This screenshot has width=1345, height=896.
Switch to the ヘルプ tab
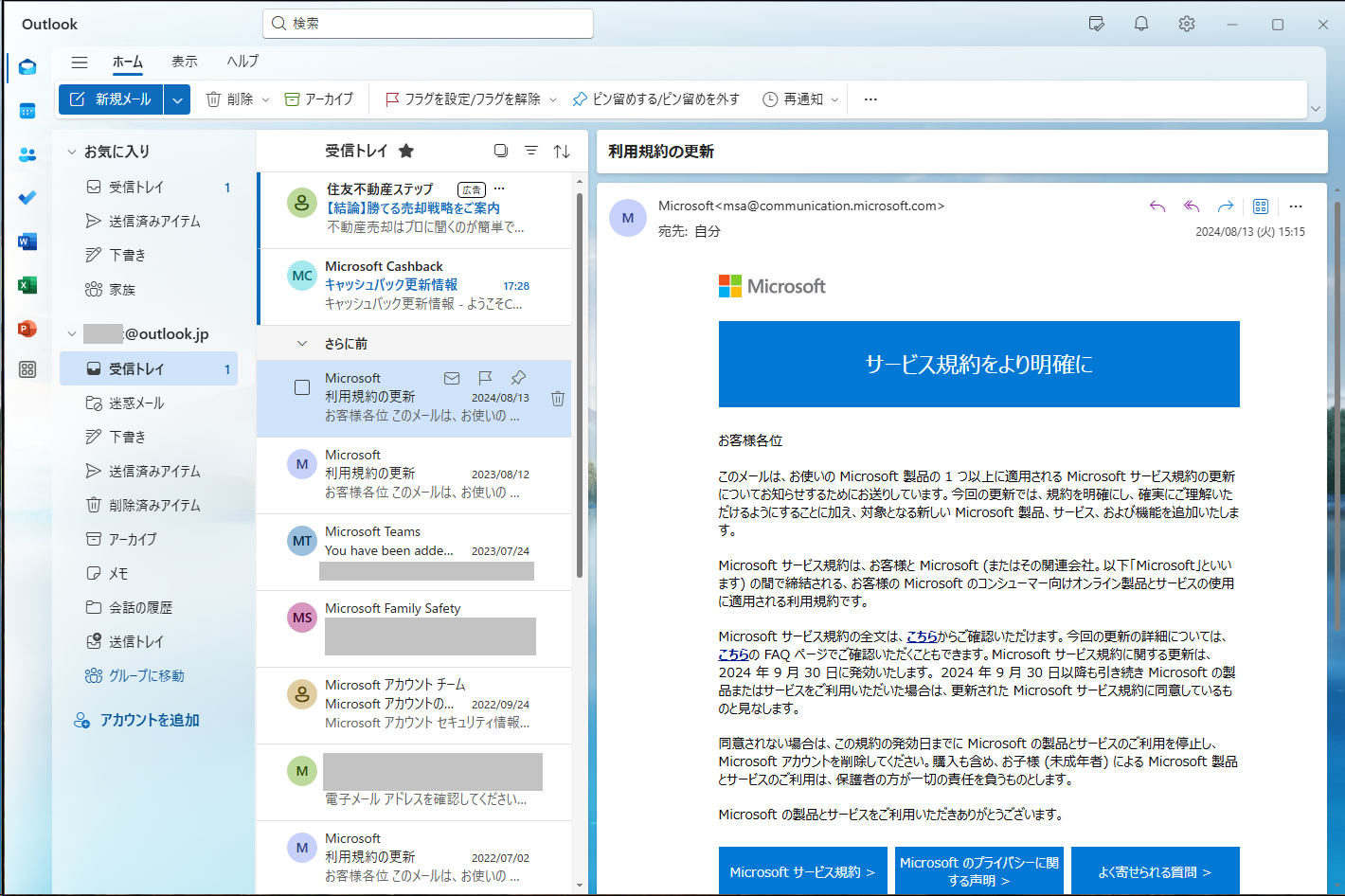pyautogui.click(x=242, y=62)
